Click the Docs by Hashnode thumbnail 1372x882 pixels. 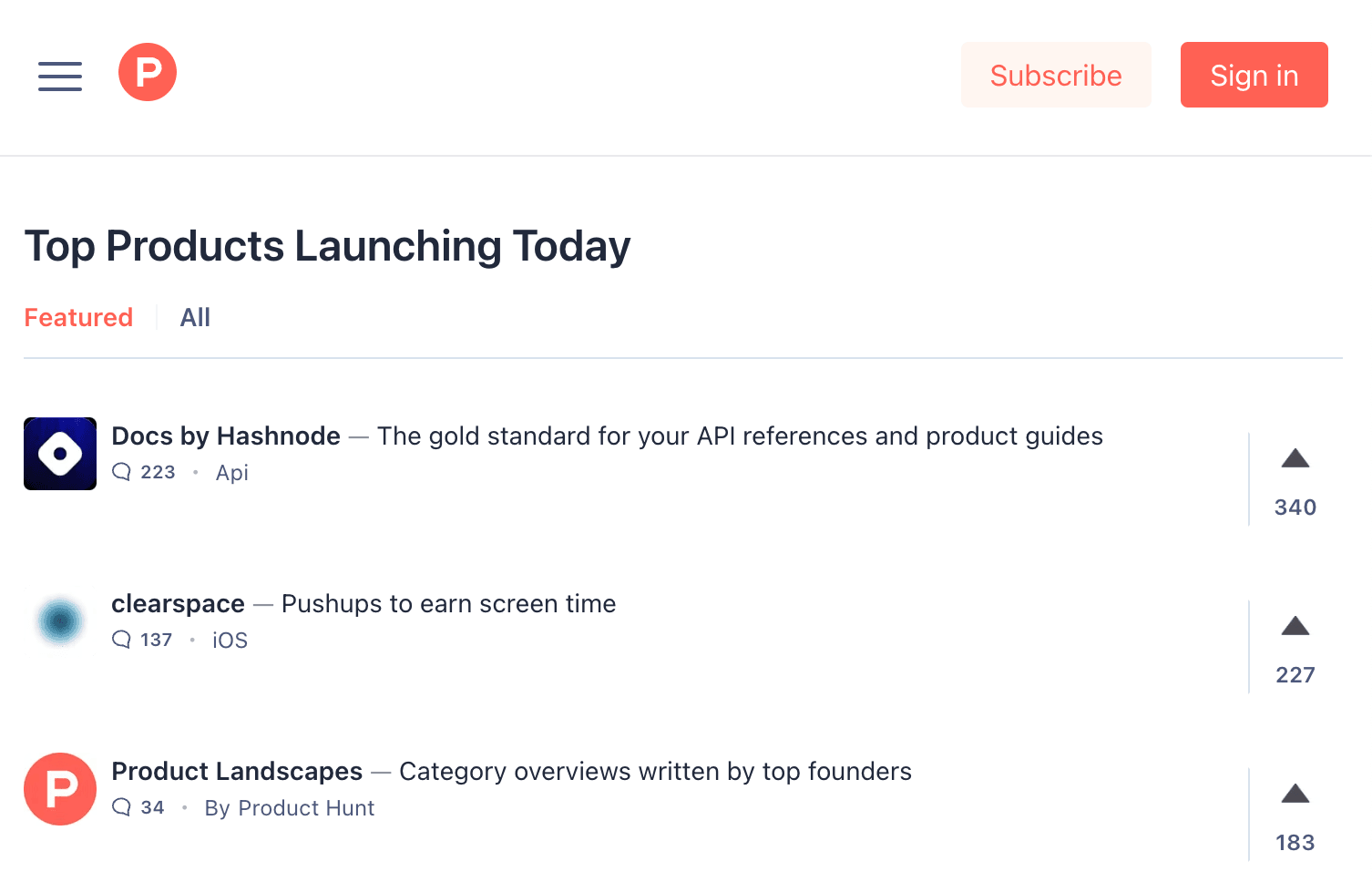60,454
